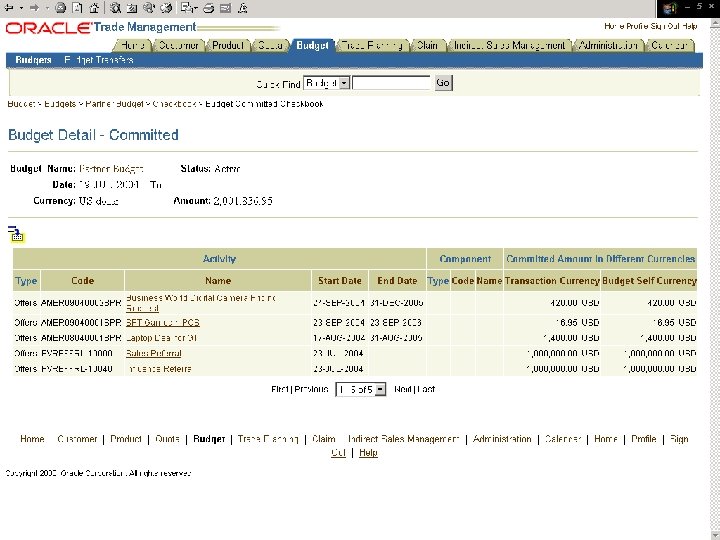Click the footer Help link
The width and height of the screenshot is (720, 540).
(368, 453)
